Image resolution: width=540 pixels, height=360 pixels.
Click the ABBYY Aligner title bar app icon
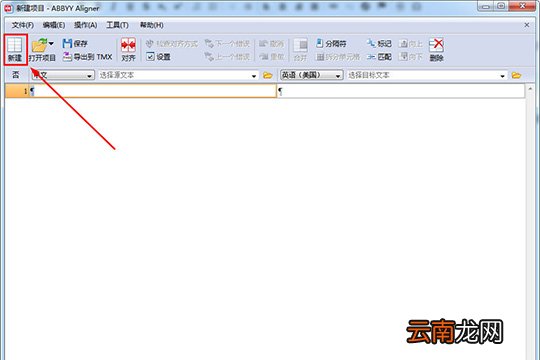coord(8,8)
